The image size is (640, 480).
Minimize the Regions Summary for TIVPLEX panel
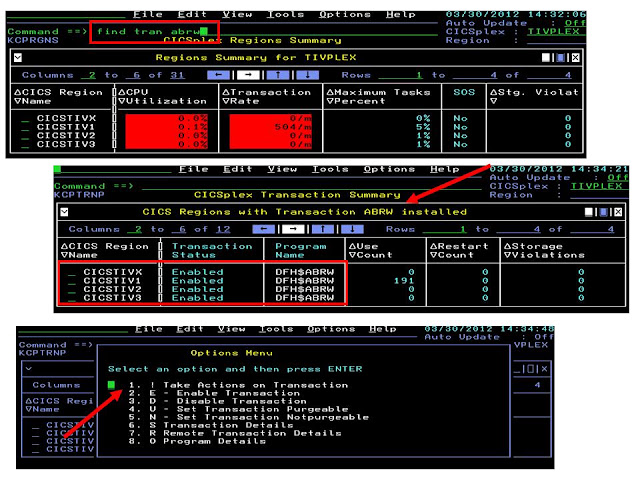point(546,58)
